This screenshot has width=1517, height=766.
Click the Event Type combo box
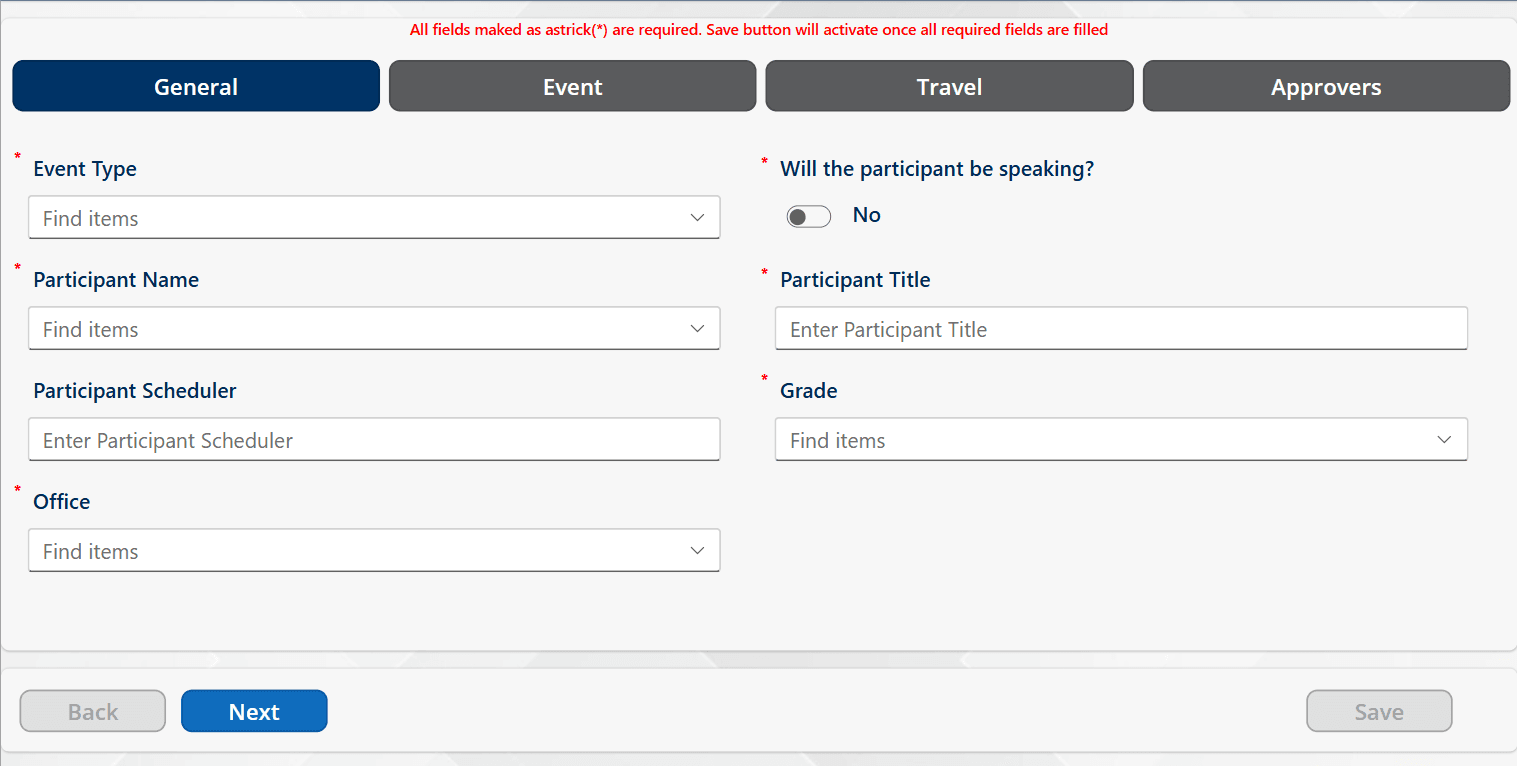coord(374,217)
